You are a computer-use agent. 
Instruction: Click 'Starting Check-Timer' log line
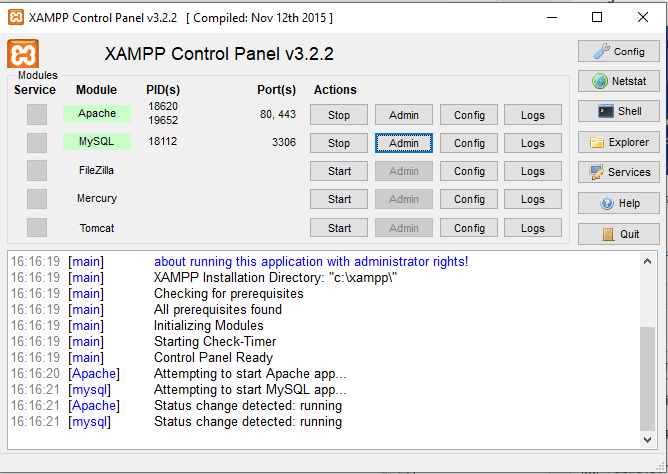215,342
